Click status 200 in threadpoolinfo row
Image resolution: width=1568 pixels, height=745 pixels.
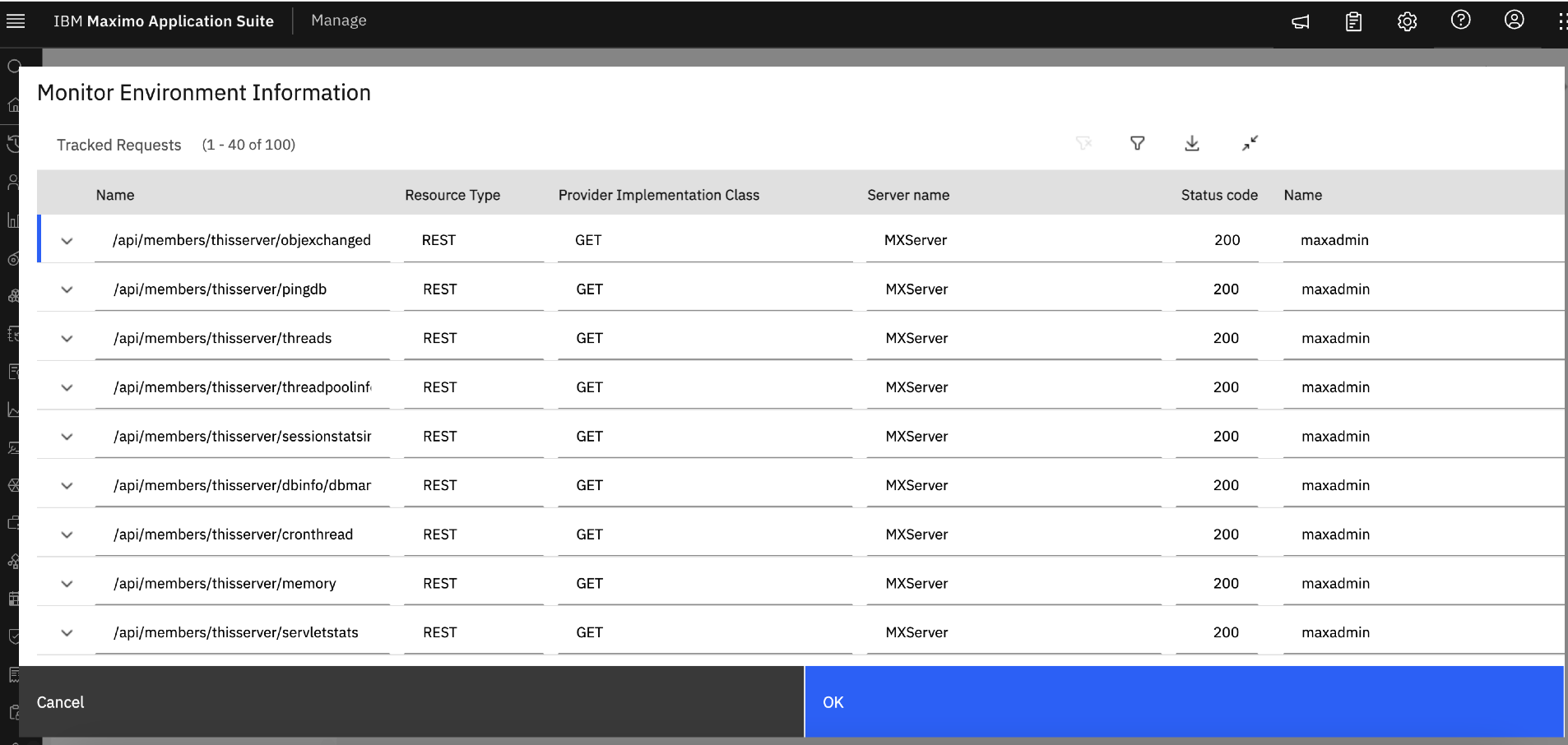[1226, 387]
